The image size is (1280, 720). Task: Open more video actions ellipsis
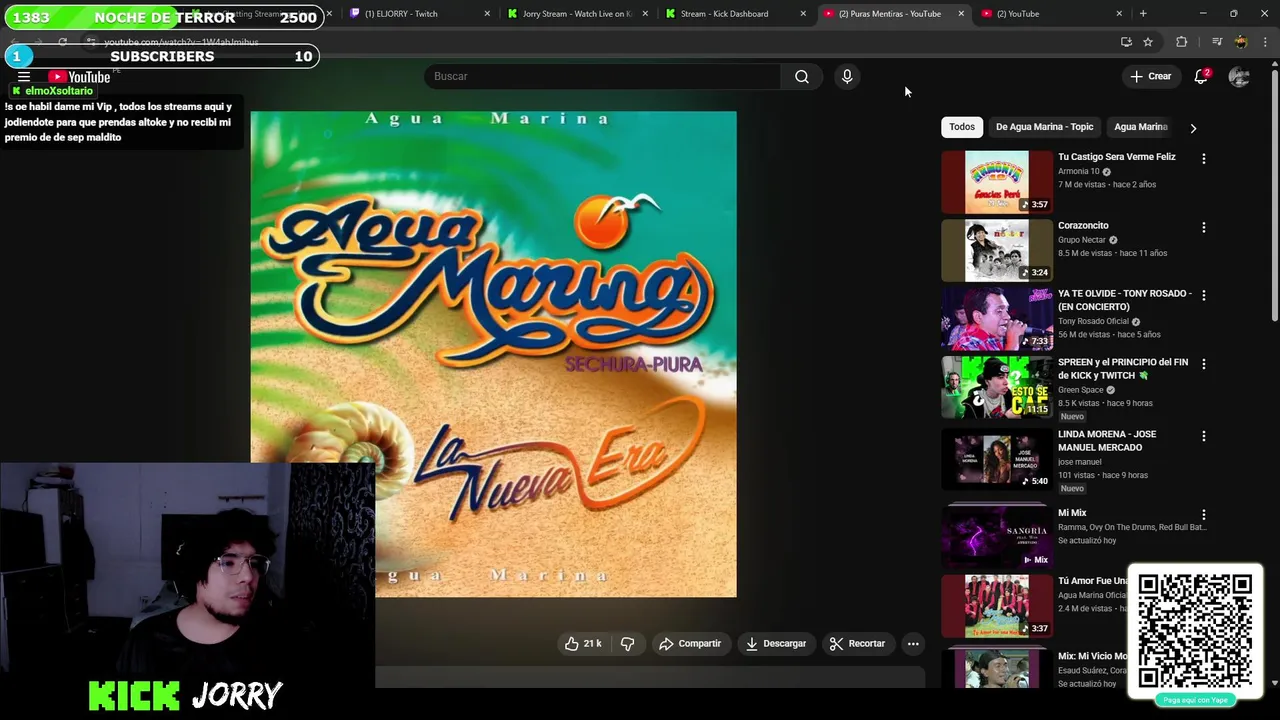[913, 644]
